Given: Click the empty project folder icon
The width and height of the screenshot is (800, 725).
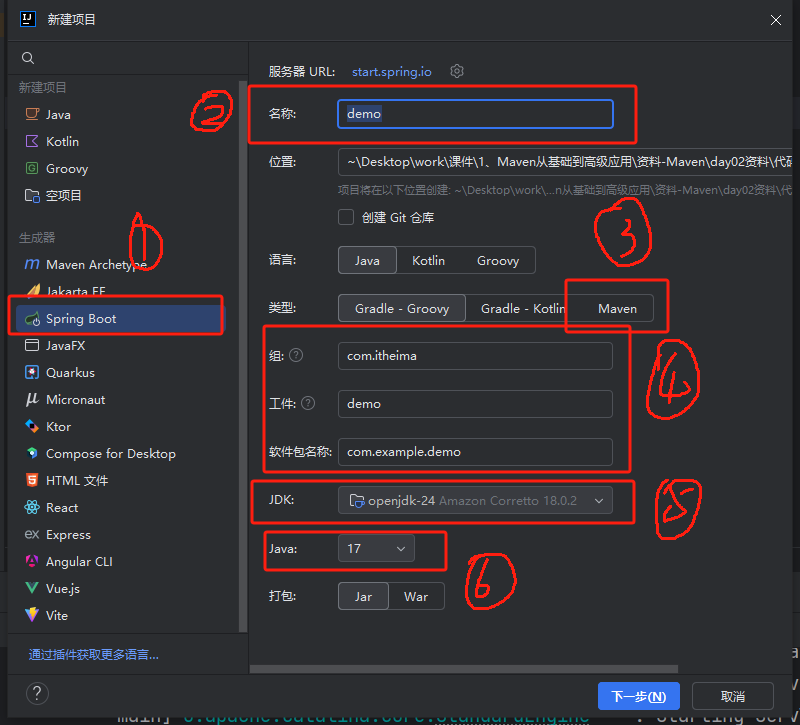Looking at the screenshot, I should 32,195.
